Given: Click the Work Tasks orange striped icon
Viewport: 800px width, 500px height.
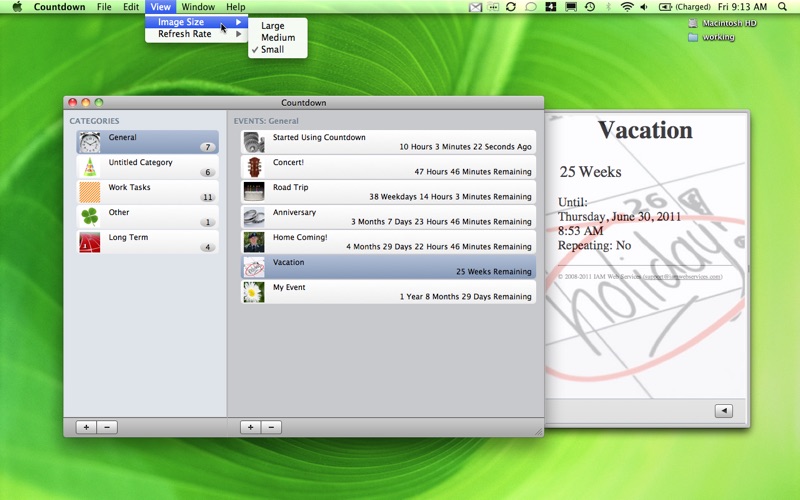Looking at the screenshot, I should click(90, 192).
